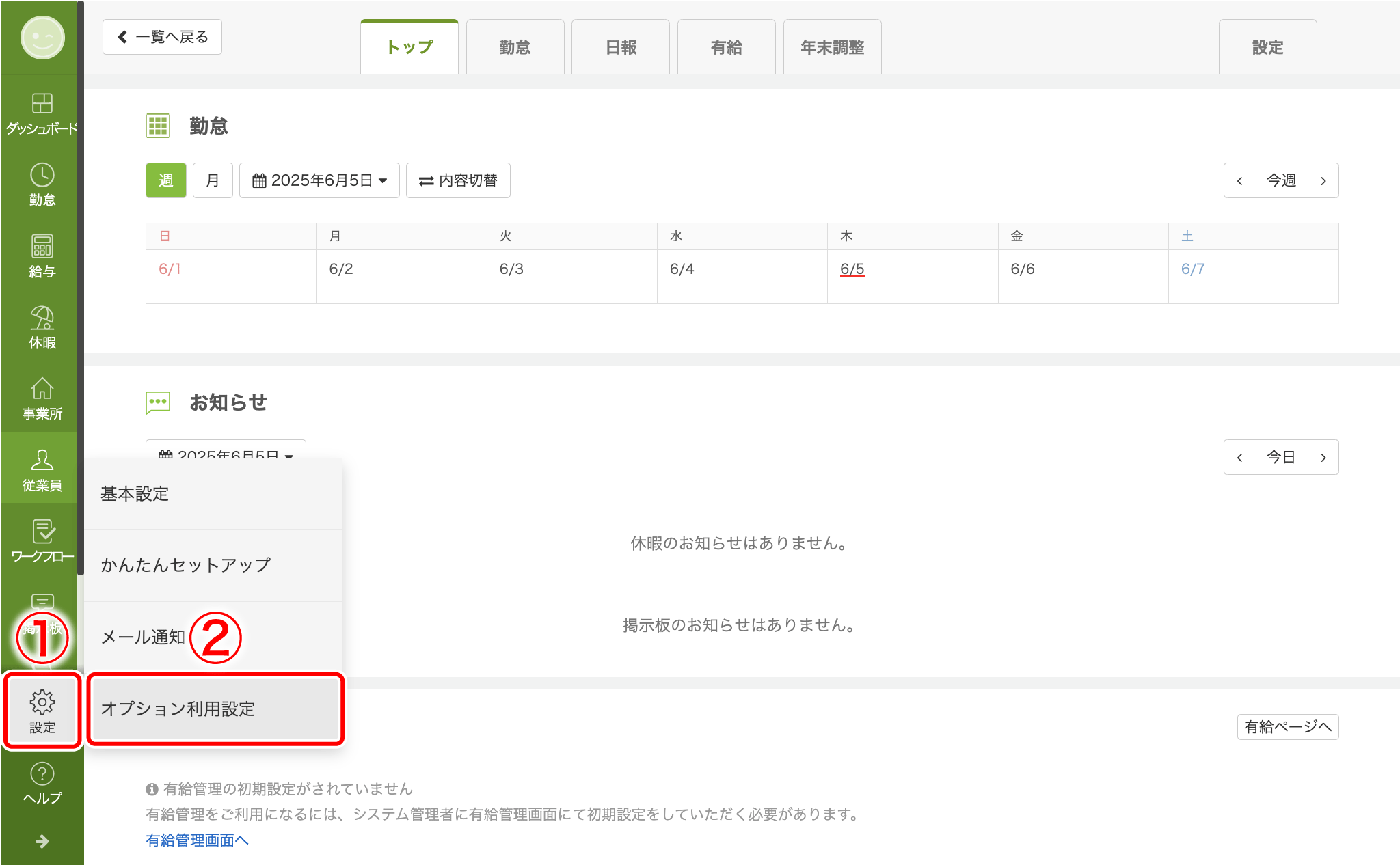Open the ダッシュボード sidebar icon
Screen dimensions: 1400x865
coord(42,113)
